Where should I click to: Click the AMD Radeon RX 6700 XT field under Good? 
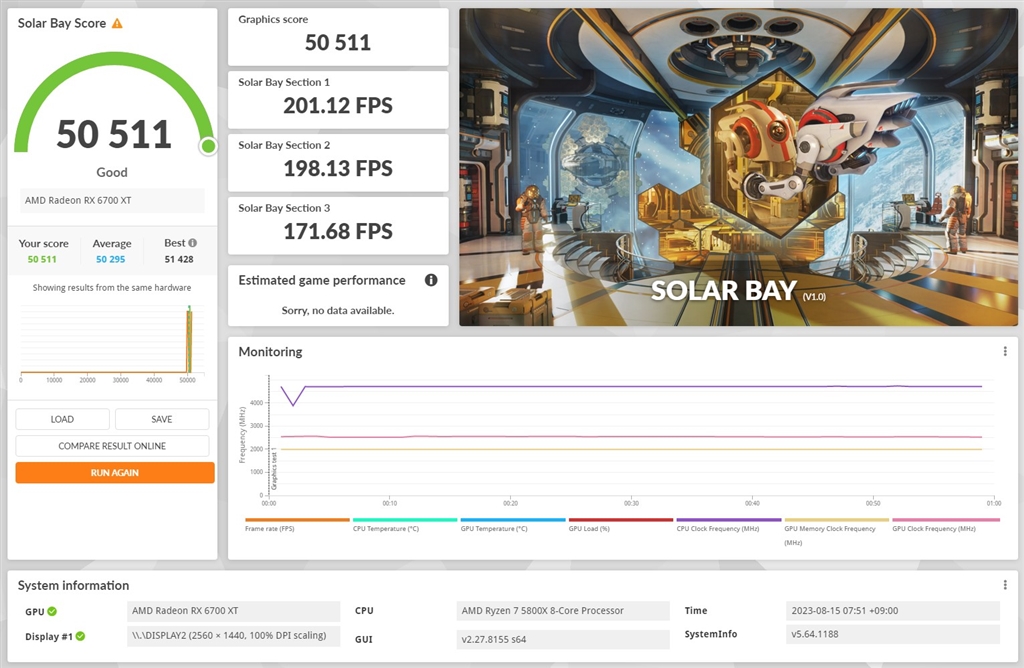[x=112, y=200]
